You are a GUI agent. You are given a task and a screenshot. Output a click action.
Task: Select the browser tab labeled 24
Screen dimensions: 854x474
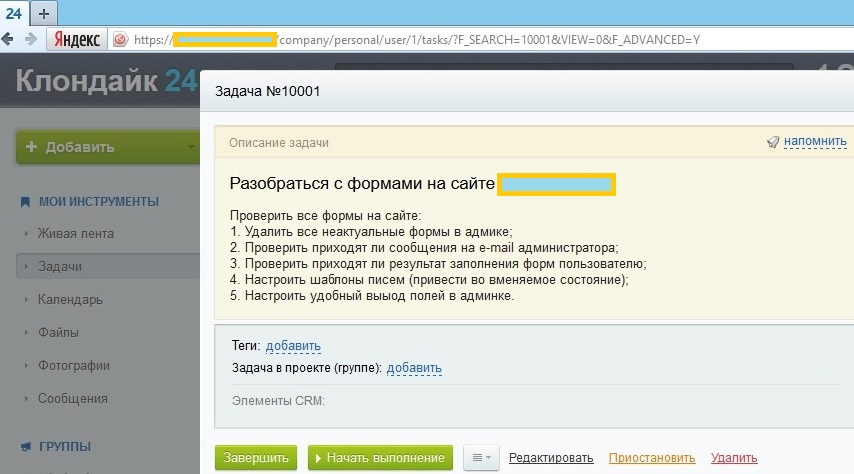click(14, 13)
